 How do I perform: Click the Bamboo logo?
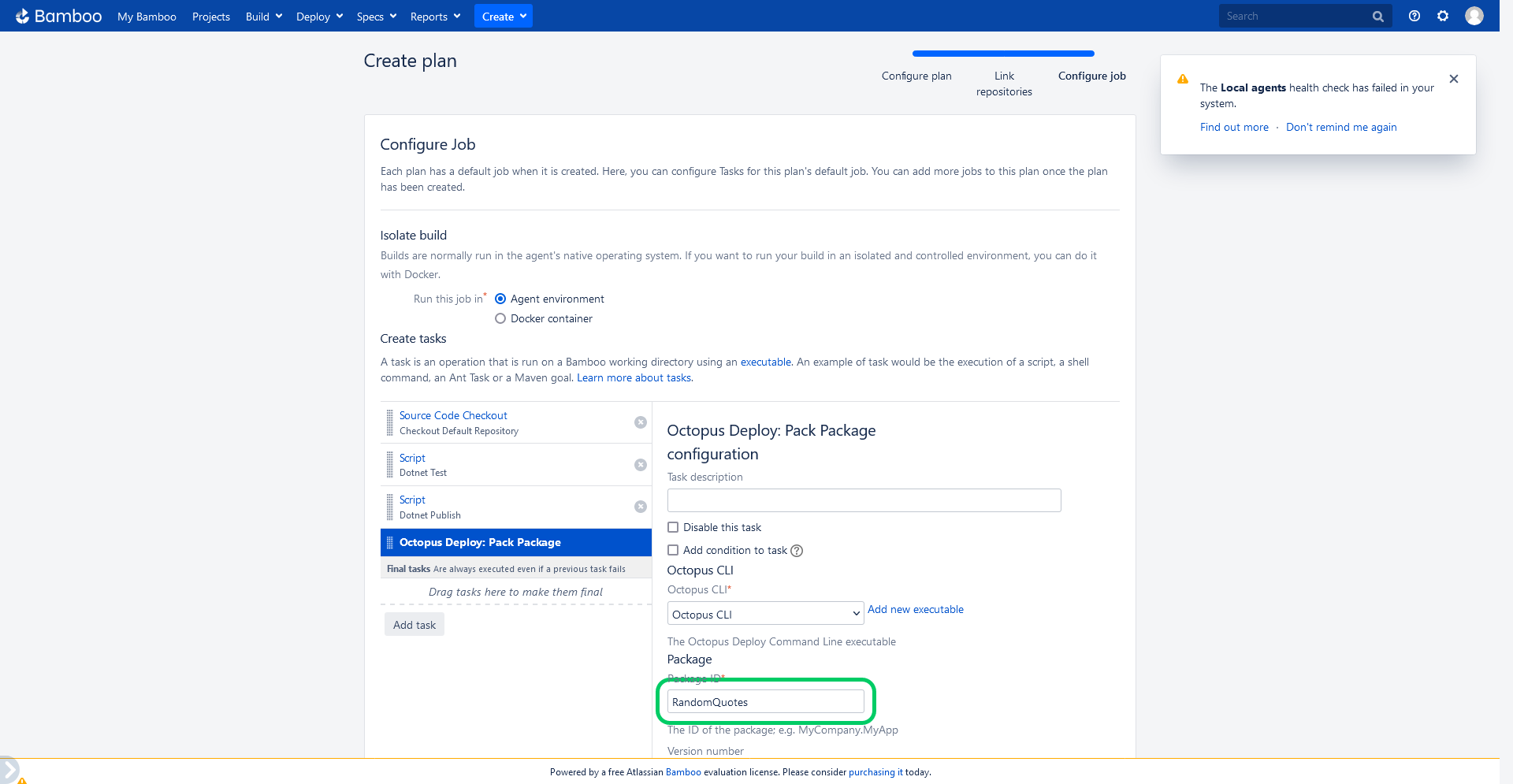coord(58,16)
